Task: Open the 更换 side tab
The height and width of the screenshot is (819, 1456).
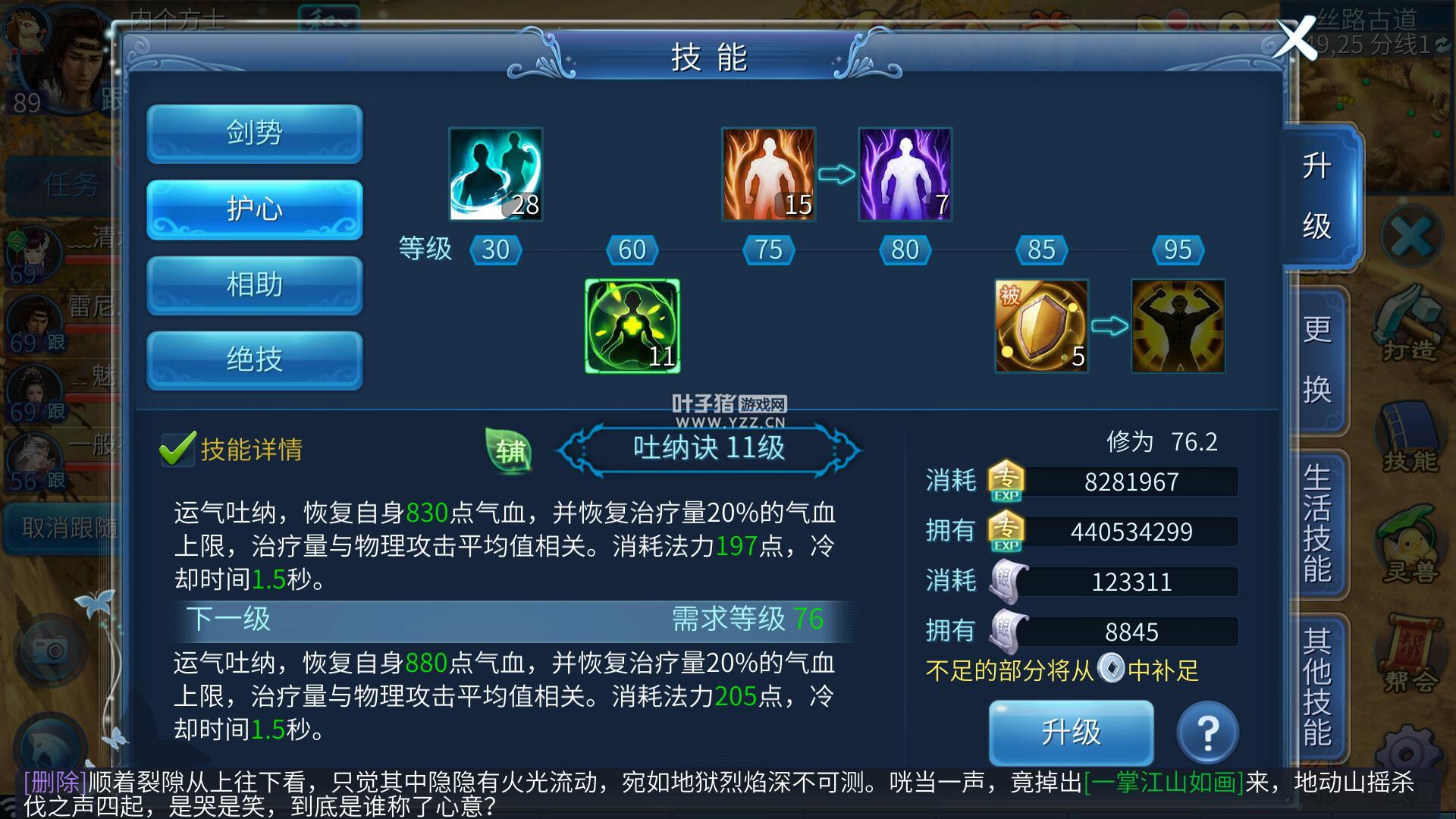Action: click(1318, 359)
